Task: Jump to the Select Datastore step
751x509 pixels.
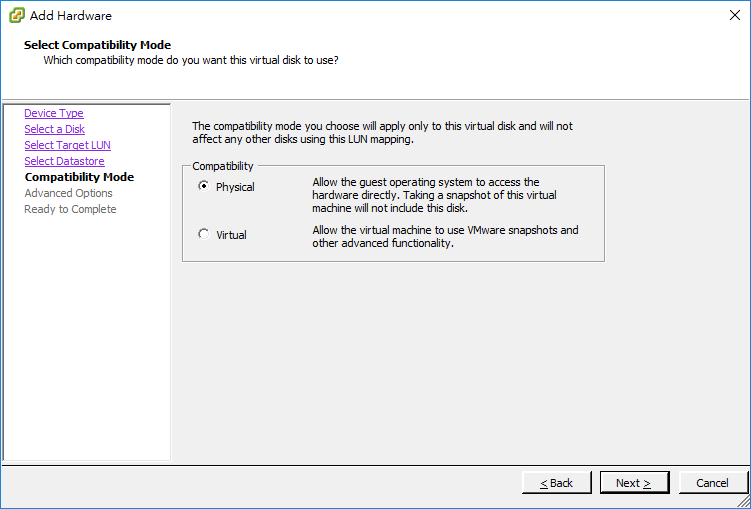Action: pos(64,161)
